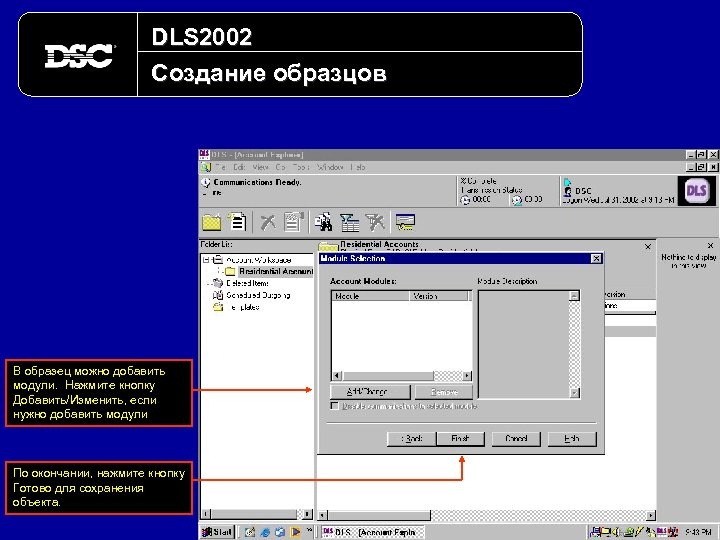The height and width of the screenshot is (540, 720).
Task: Click the Back button in wizard
Action: [411, 439]
